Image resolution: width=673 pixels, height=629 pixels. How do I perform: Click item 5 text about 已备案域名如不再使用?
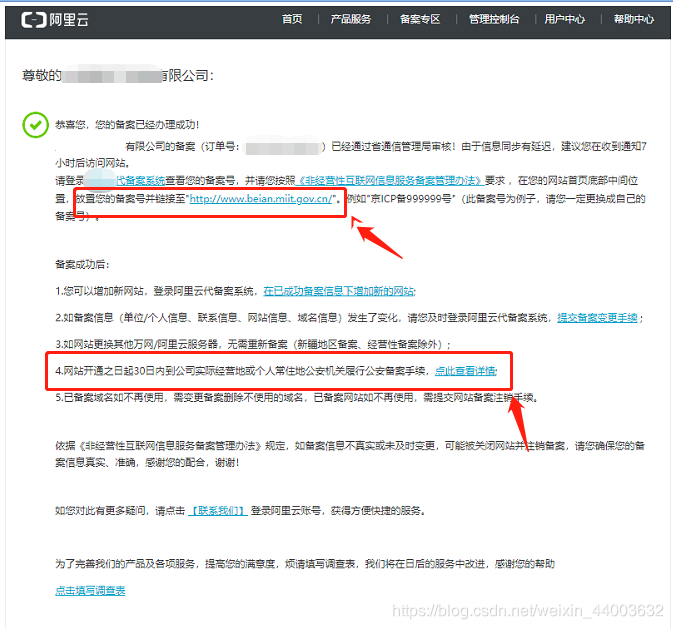[297, 398]
